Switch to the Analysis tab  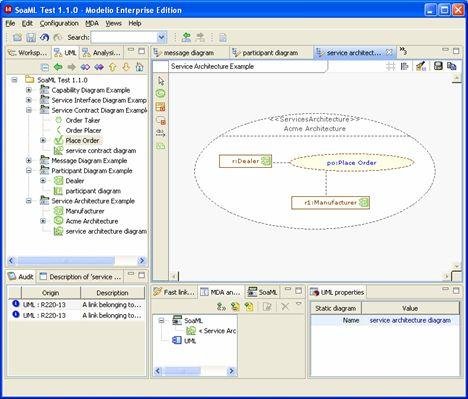tap(102, 53)
